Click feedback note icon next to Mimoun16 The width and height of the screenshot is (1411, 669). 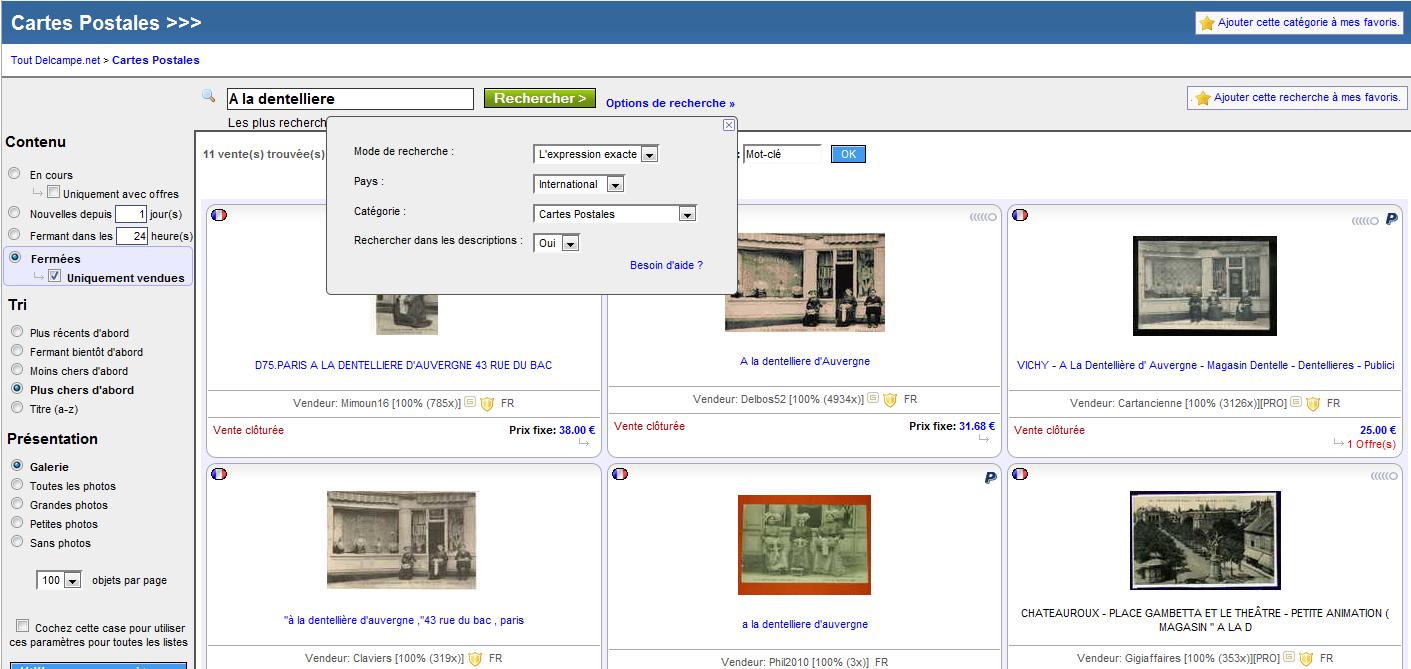pos(470,403)
